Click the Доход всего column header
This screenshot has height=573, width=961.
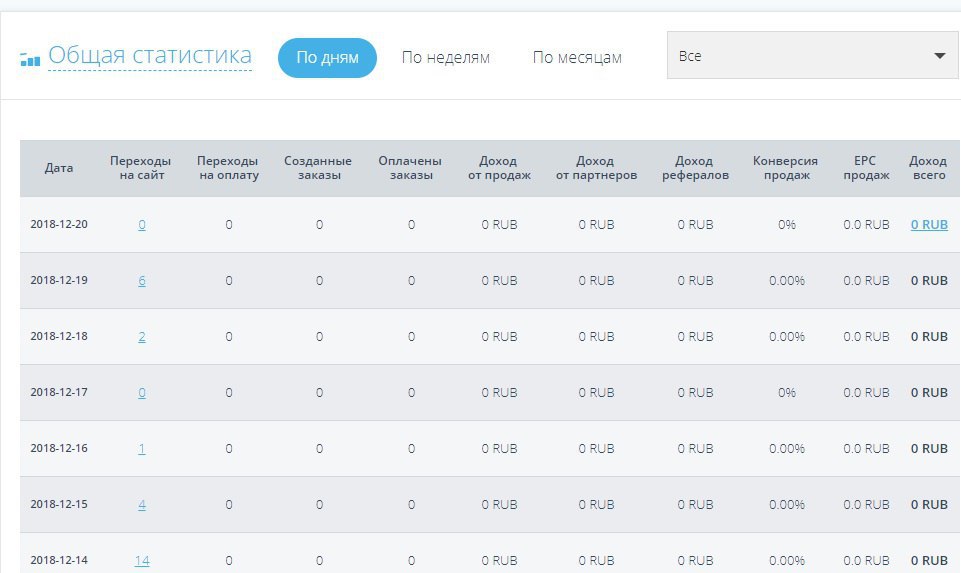point(929,168)
